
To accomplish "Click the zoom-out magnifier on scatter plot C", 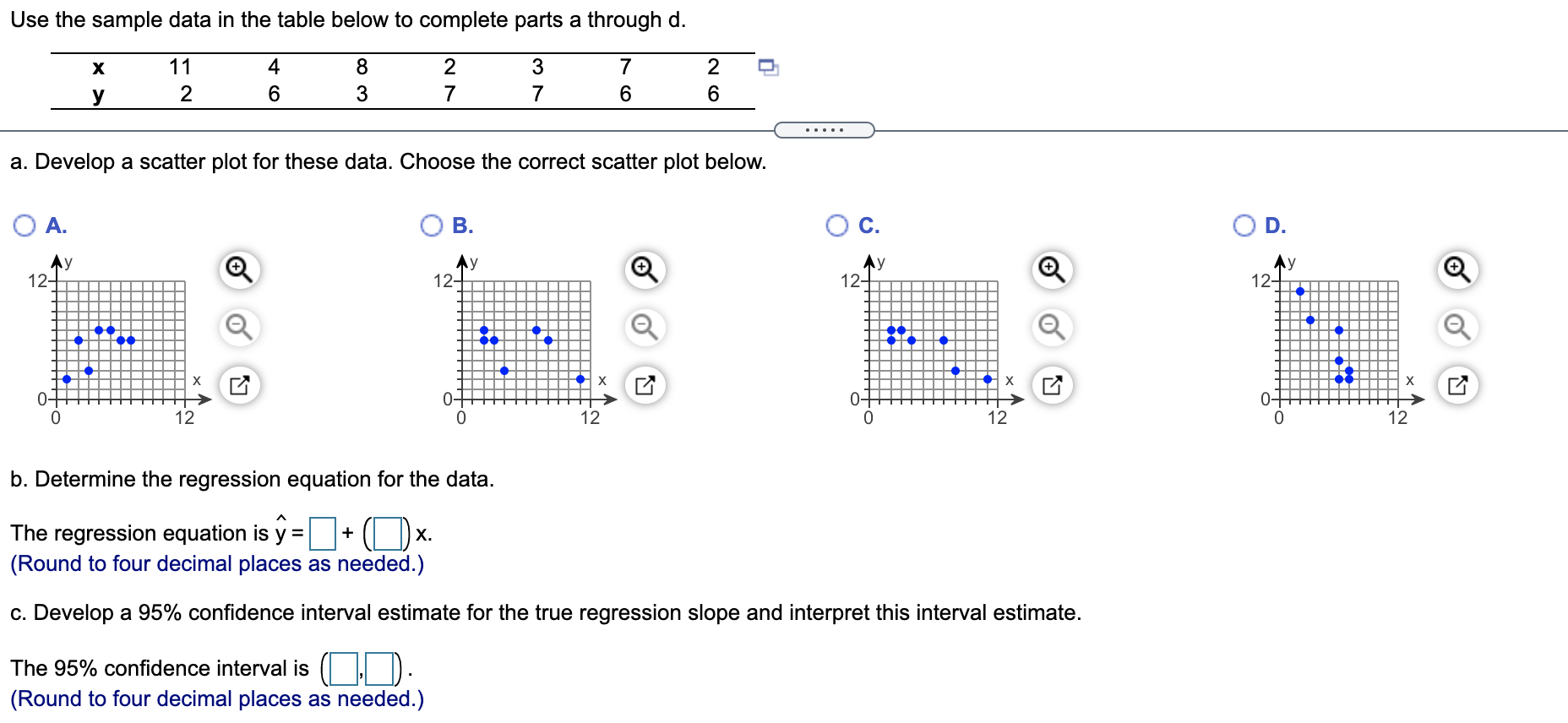I will (x=1050, y=328).
